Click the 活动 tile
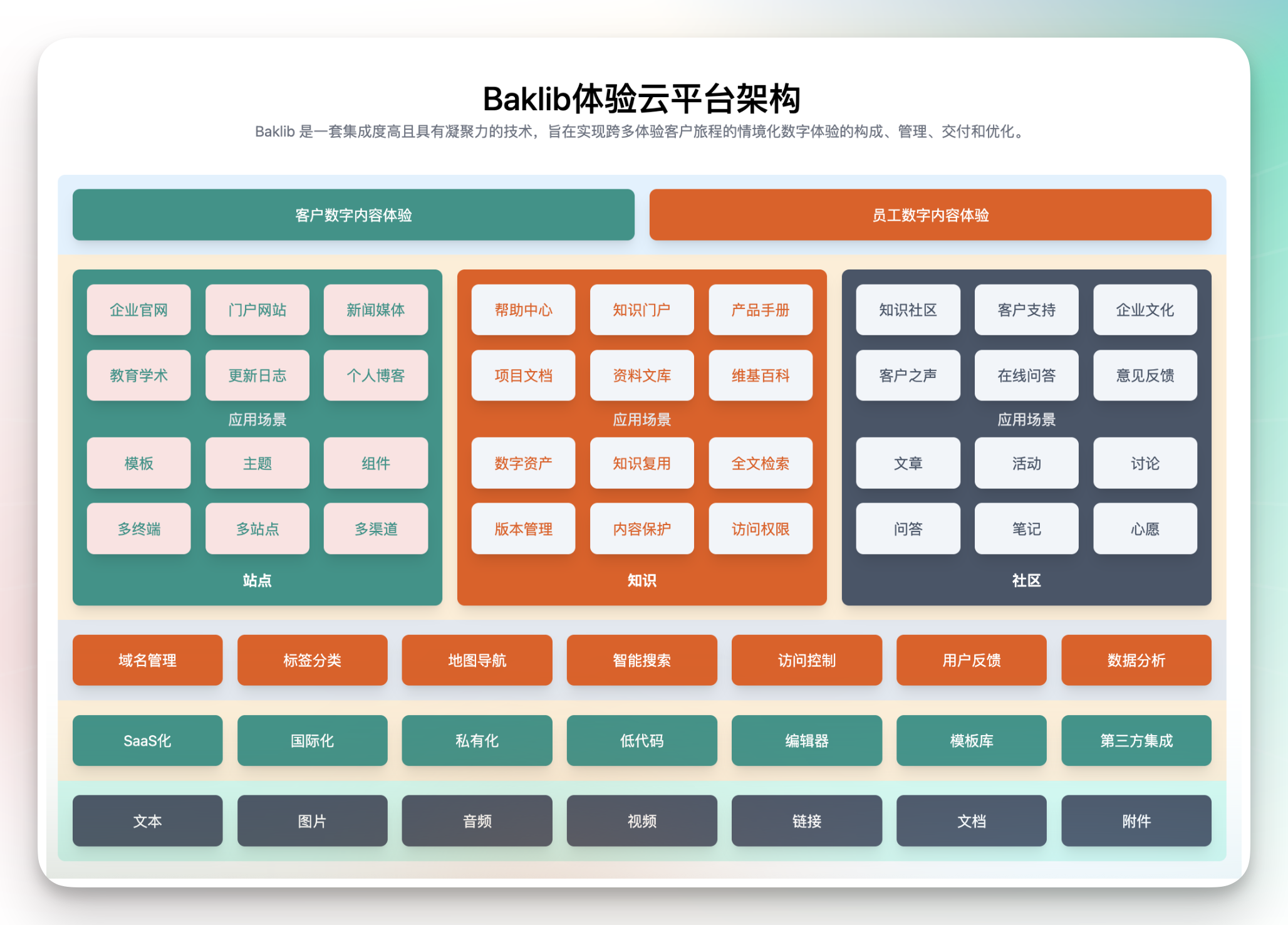Viewport: 1288px width, 925px height. (x=1027, y=463)
